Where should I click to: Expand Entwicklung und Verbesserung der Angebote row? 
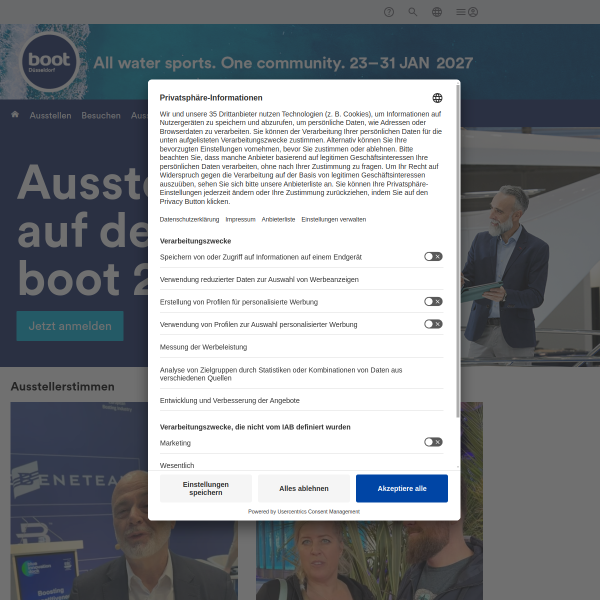pos(302,400)
